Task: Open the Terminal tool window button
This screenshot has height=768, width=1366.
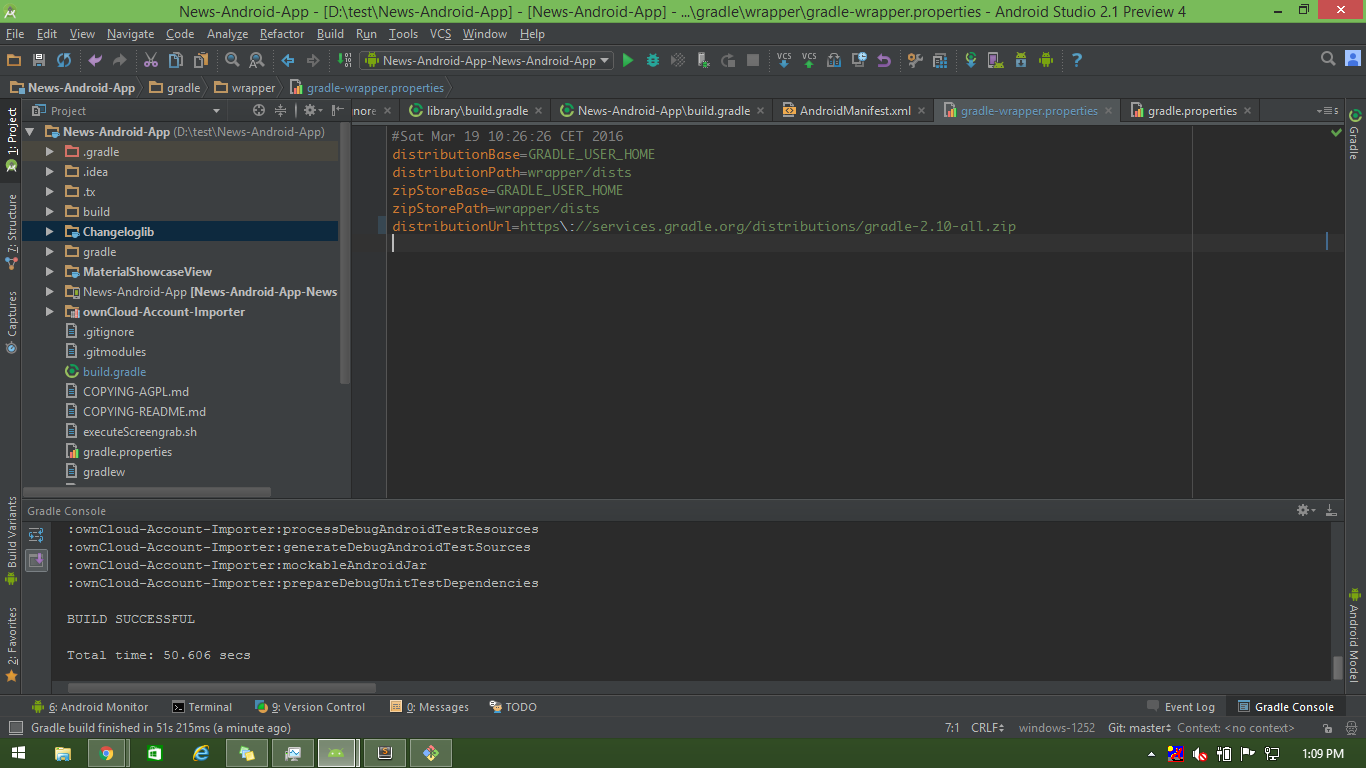Action: click(202, 707)
